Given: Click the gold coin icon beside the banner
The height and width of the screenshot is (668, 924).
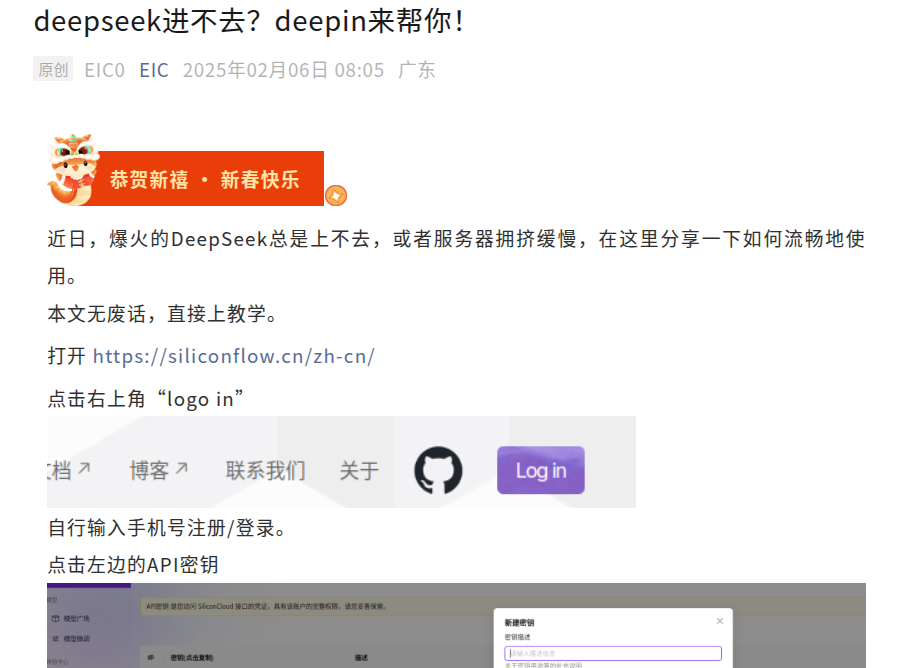Looking at the screenshot, I should 336,196.
